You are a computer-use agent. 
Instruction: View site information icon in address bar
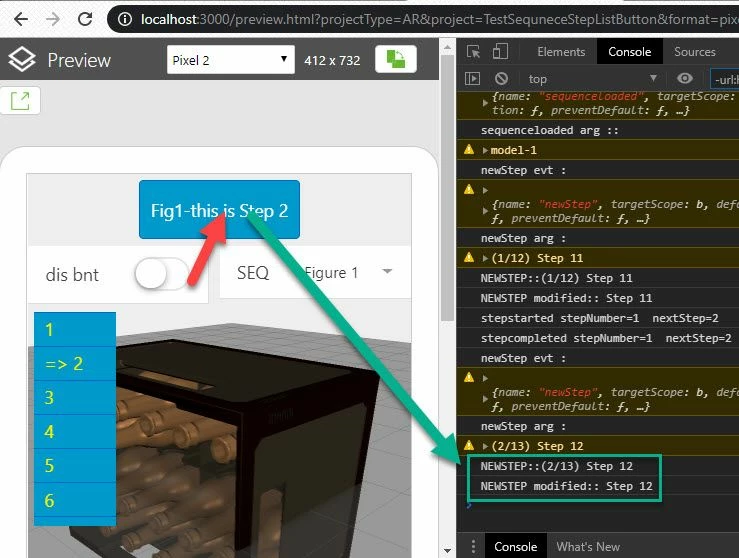coord(125,19)
